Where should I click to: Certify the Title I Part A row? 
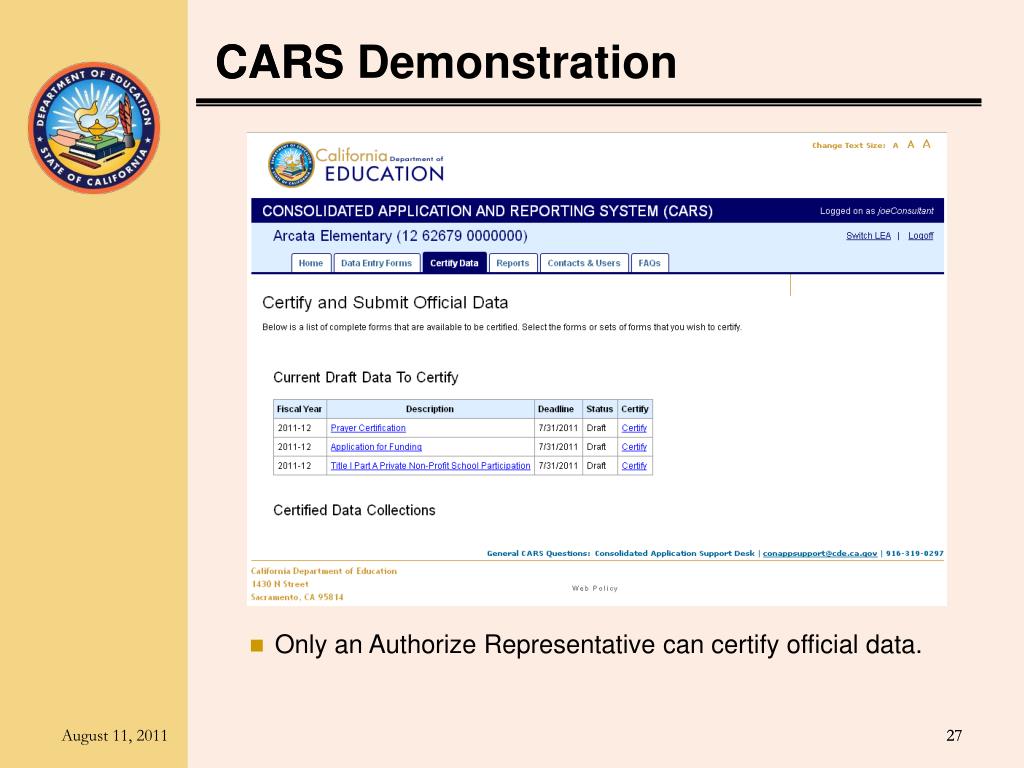[634, 466]
